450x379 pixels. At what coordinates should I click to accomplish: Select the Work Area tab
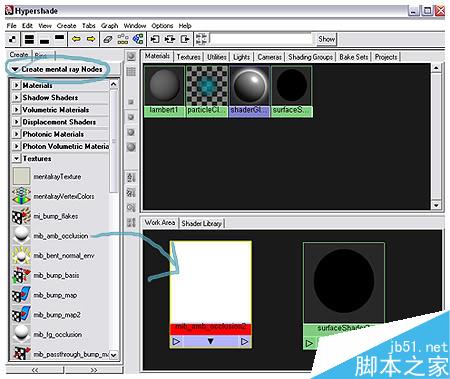pos(160,223)
